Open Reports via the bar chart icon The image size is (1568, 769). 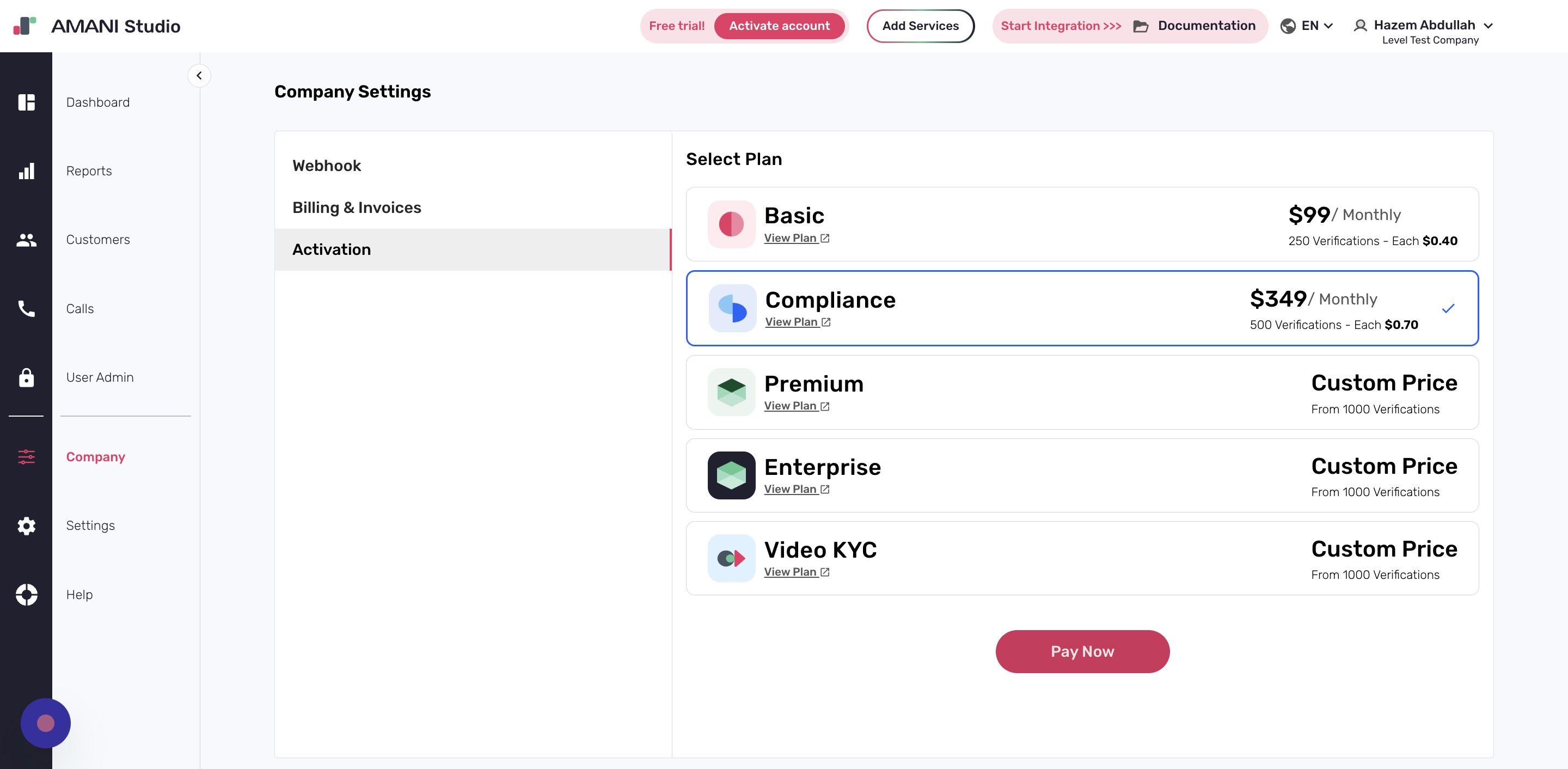26,171
